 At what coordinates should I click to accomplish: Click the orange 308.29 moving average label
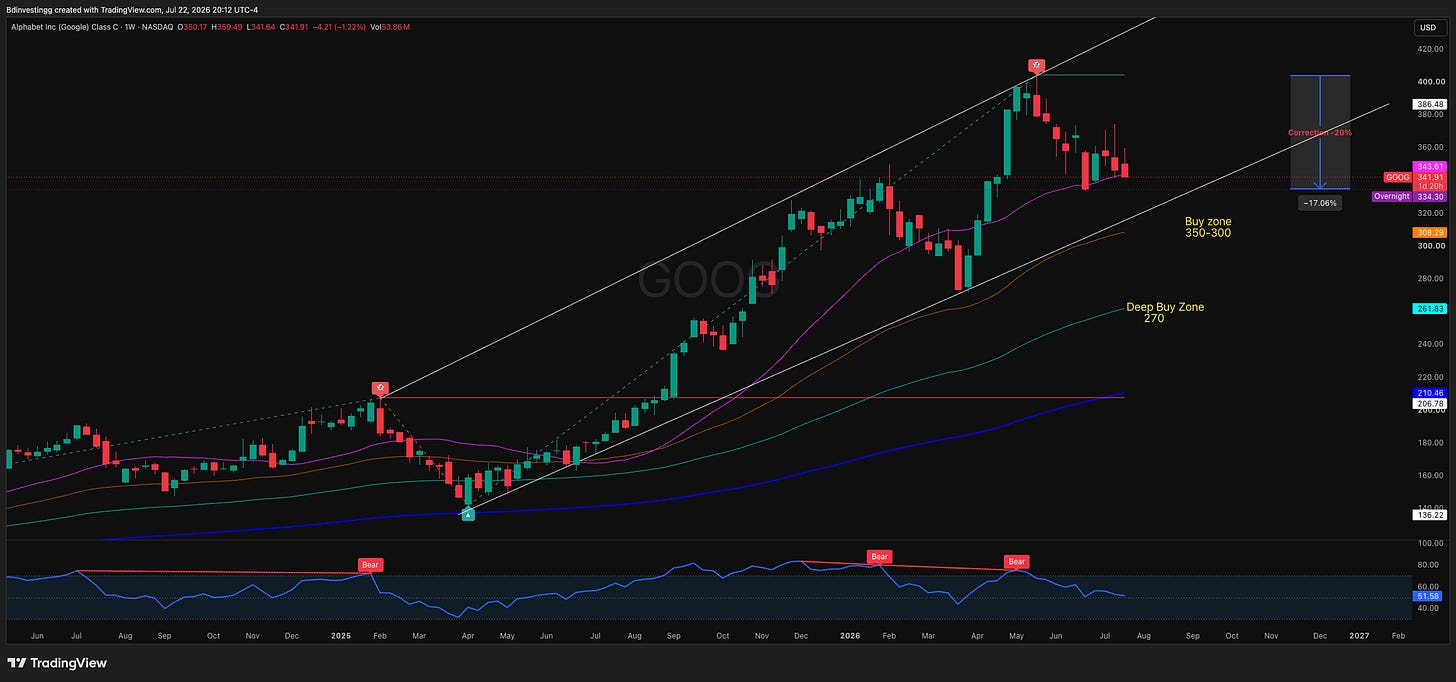(1431, 232)
